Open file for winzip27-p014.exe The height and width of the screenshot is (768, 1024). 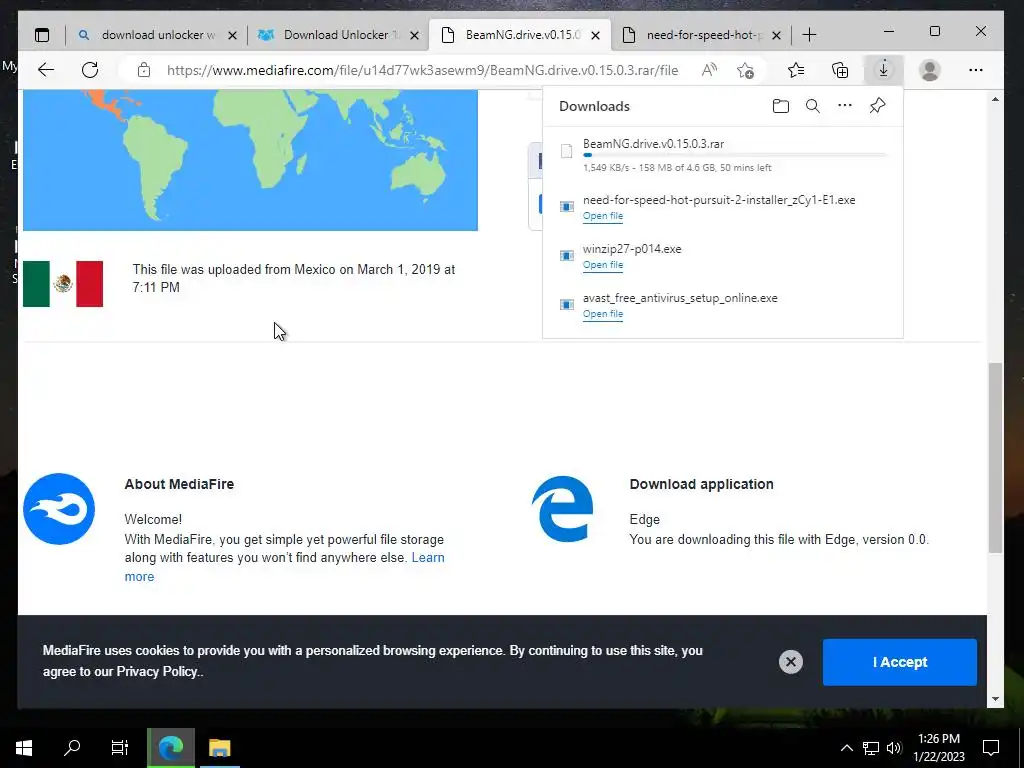(x=603, y=265)
